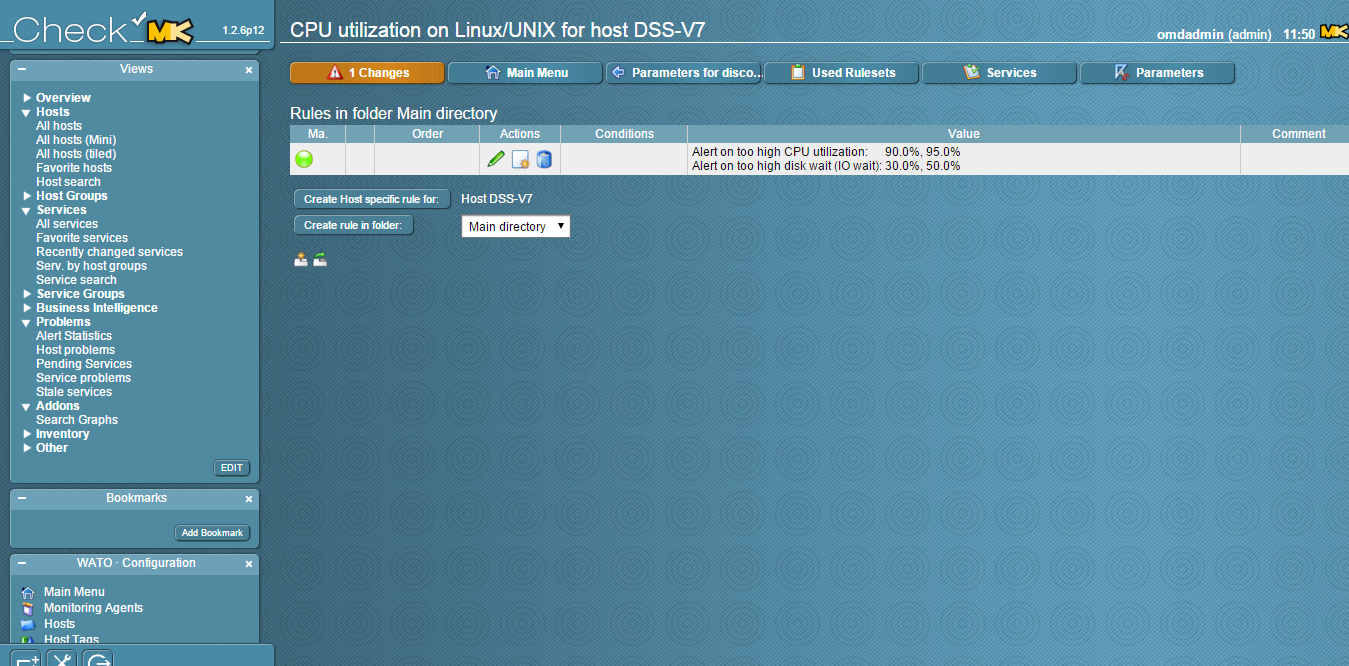Viewport: 1349px width, 666px height.
Task: Edit the rule with the pencil icon
Action: (496, 159)
